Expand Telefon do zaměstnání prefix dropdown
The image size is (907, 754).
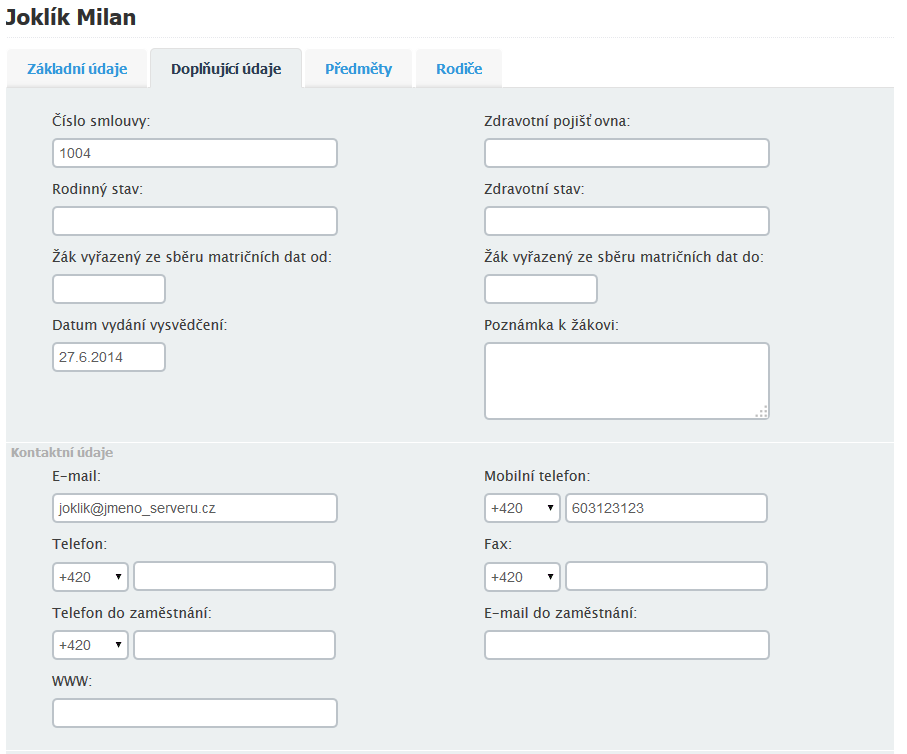(x=90, y=645)
